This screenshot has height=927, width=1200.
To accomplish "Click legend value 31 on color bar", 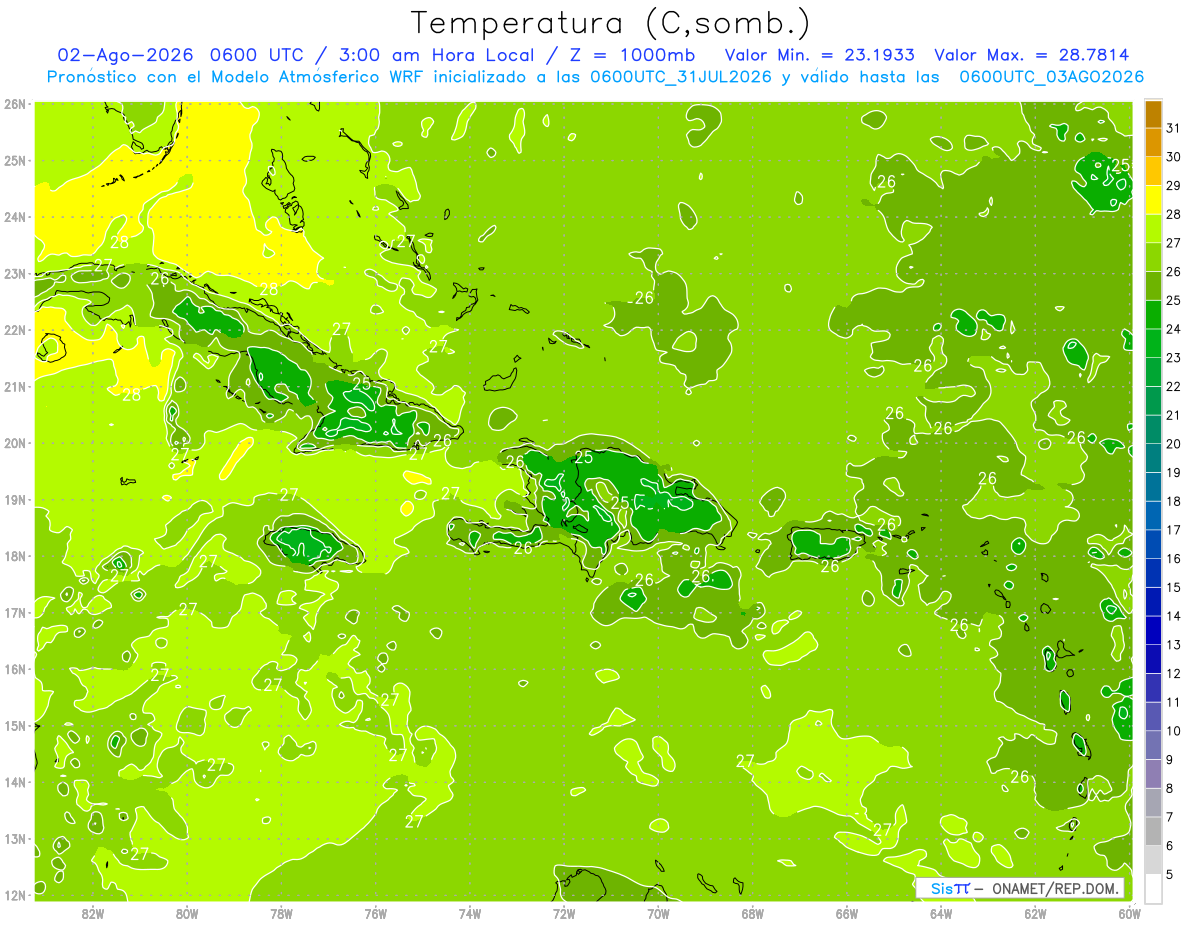I will [1173, 128].
